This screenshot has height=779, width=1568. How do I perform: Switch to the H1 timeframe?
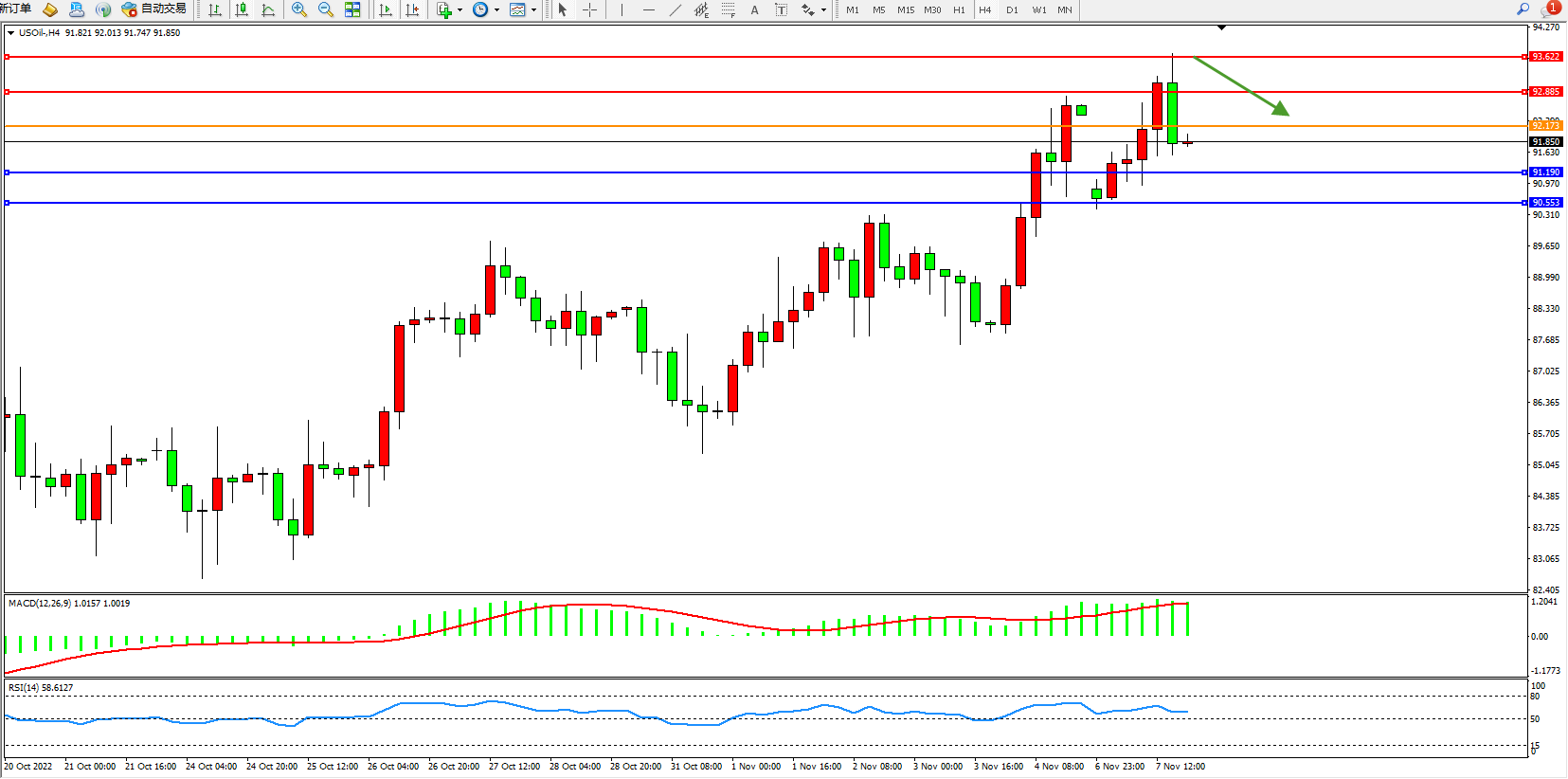click(959, 9)
